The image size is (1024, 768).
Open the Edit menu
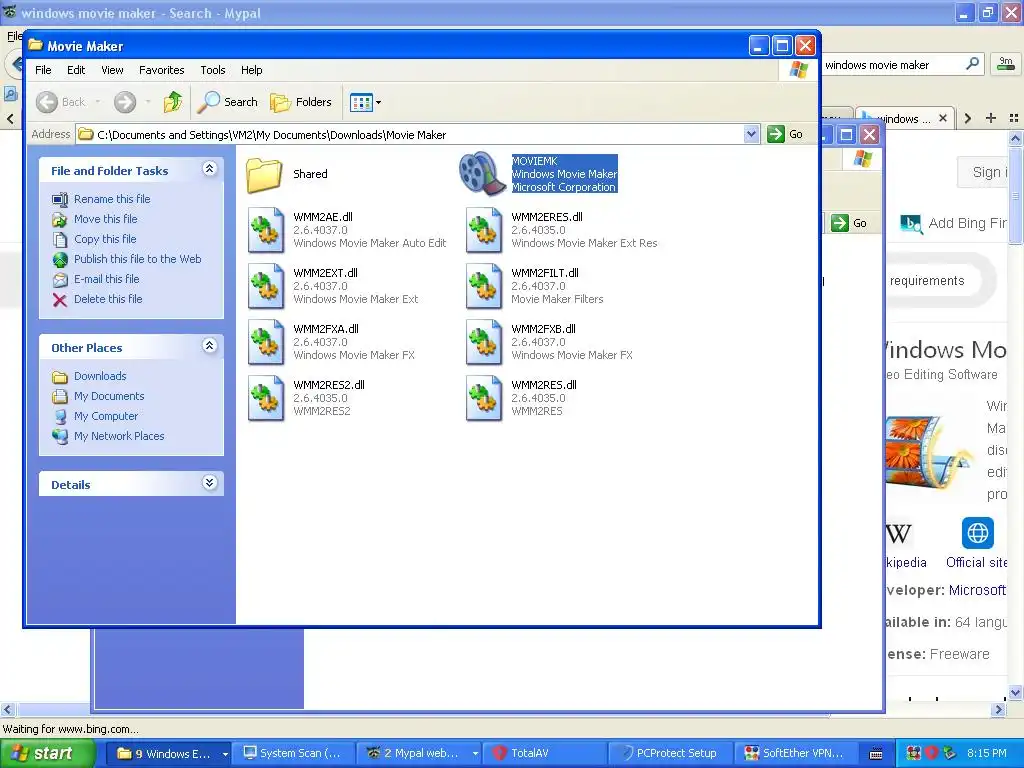(x=76, y=70)
